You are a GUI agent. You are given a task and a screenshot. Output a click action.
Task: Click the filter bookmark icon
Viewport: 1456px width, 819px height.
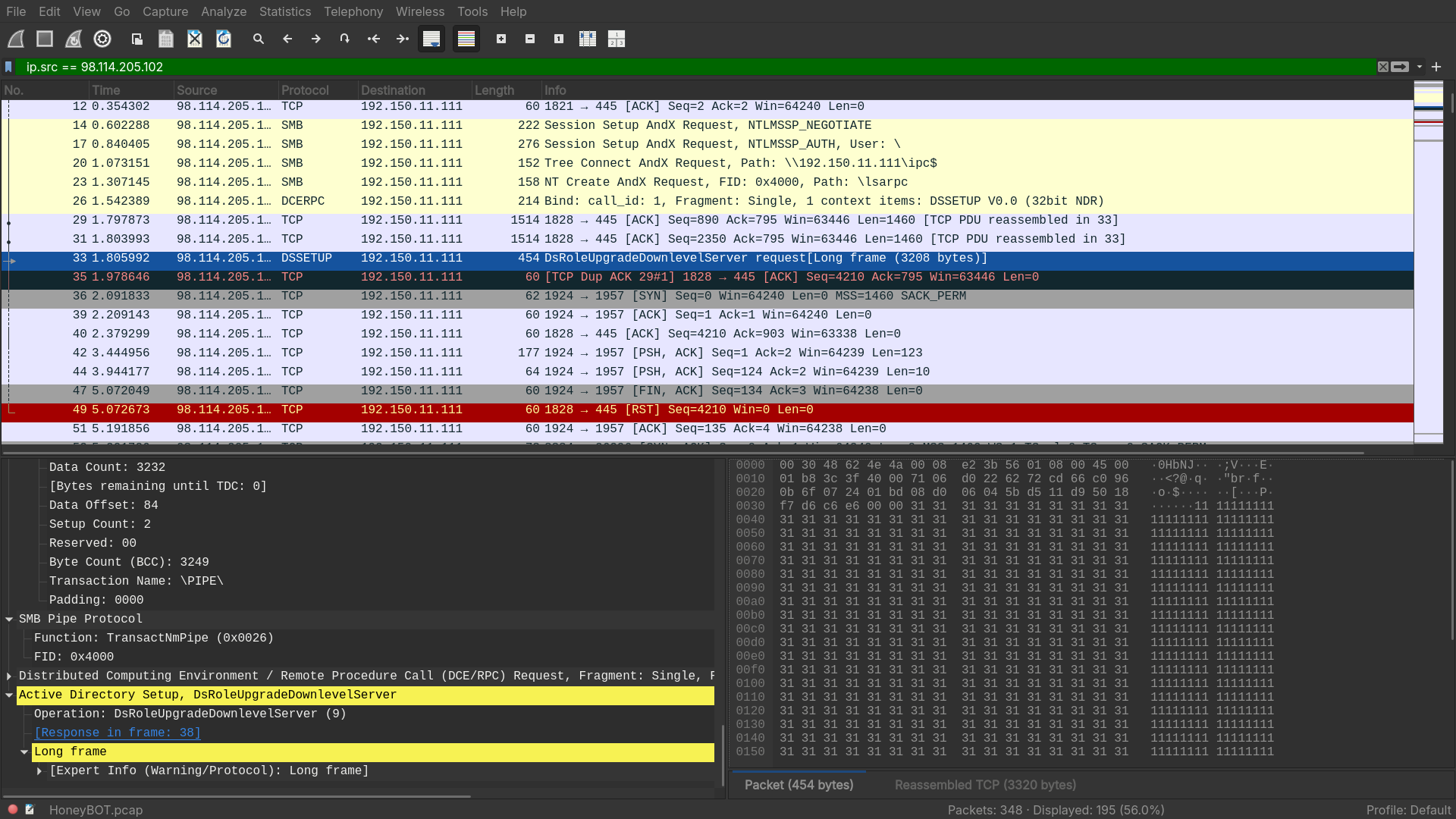point(9,67)
